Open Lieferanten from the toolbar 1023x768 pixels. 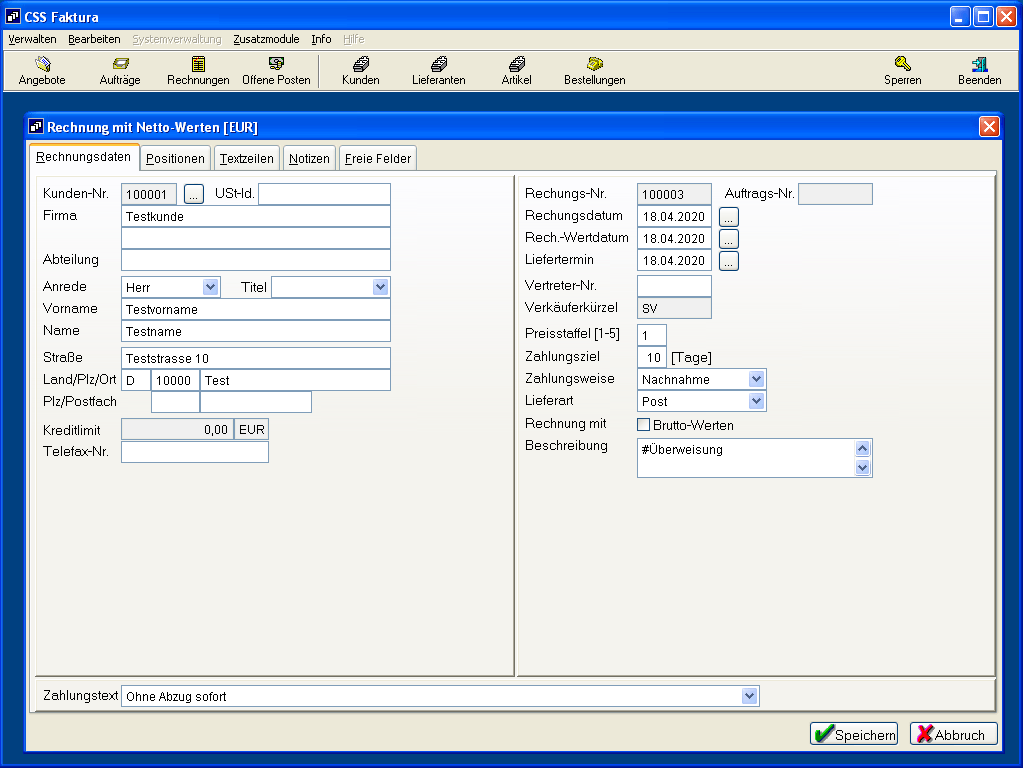point(438,71)
